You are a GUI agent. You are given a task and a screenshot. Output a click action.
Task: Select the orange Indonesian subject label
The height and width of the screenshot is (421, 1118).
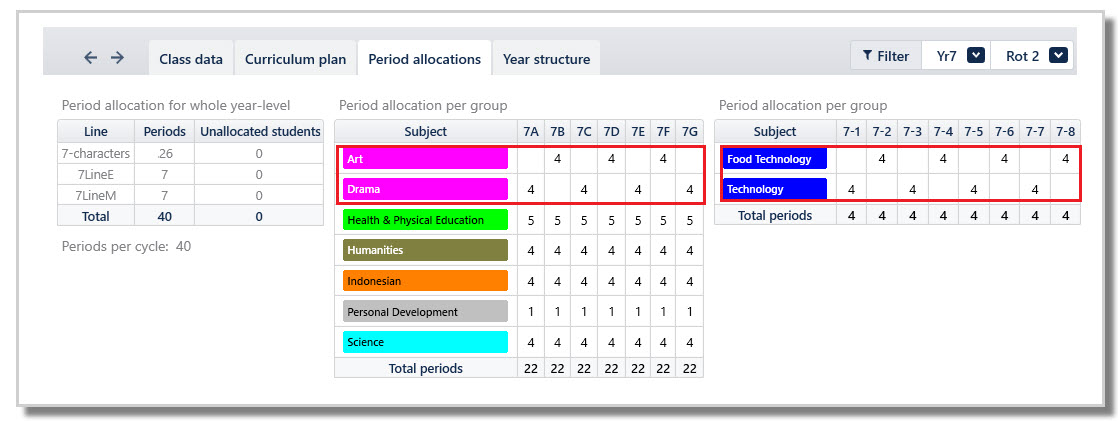point(425,281)
